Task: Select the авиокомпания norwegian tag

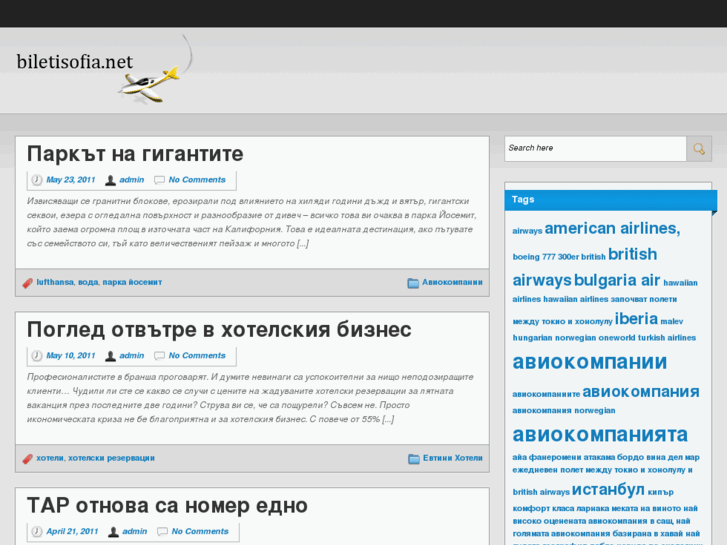Action: point(563,410)
